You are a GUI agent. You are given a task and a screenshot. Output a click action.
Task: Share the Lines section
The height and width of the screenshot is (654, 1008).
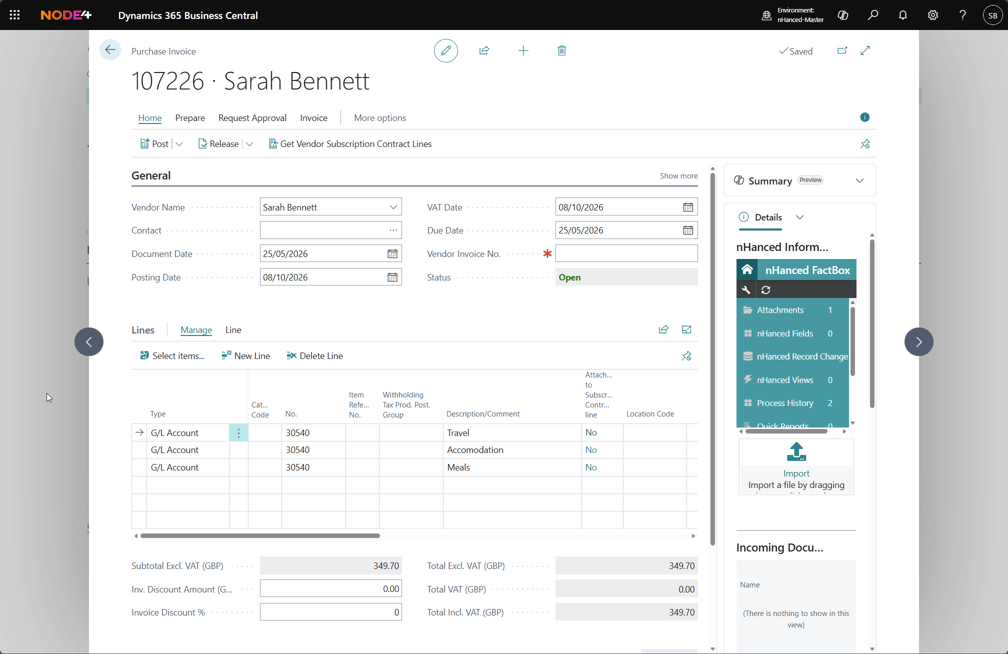coord(663,329)
